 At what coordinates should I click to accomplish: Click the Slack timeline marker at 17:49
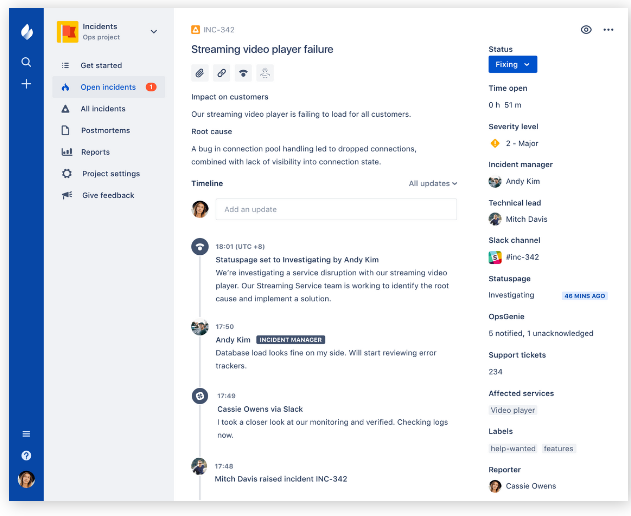click(200, 396)
